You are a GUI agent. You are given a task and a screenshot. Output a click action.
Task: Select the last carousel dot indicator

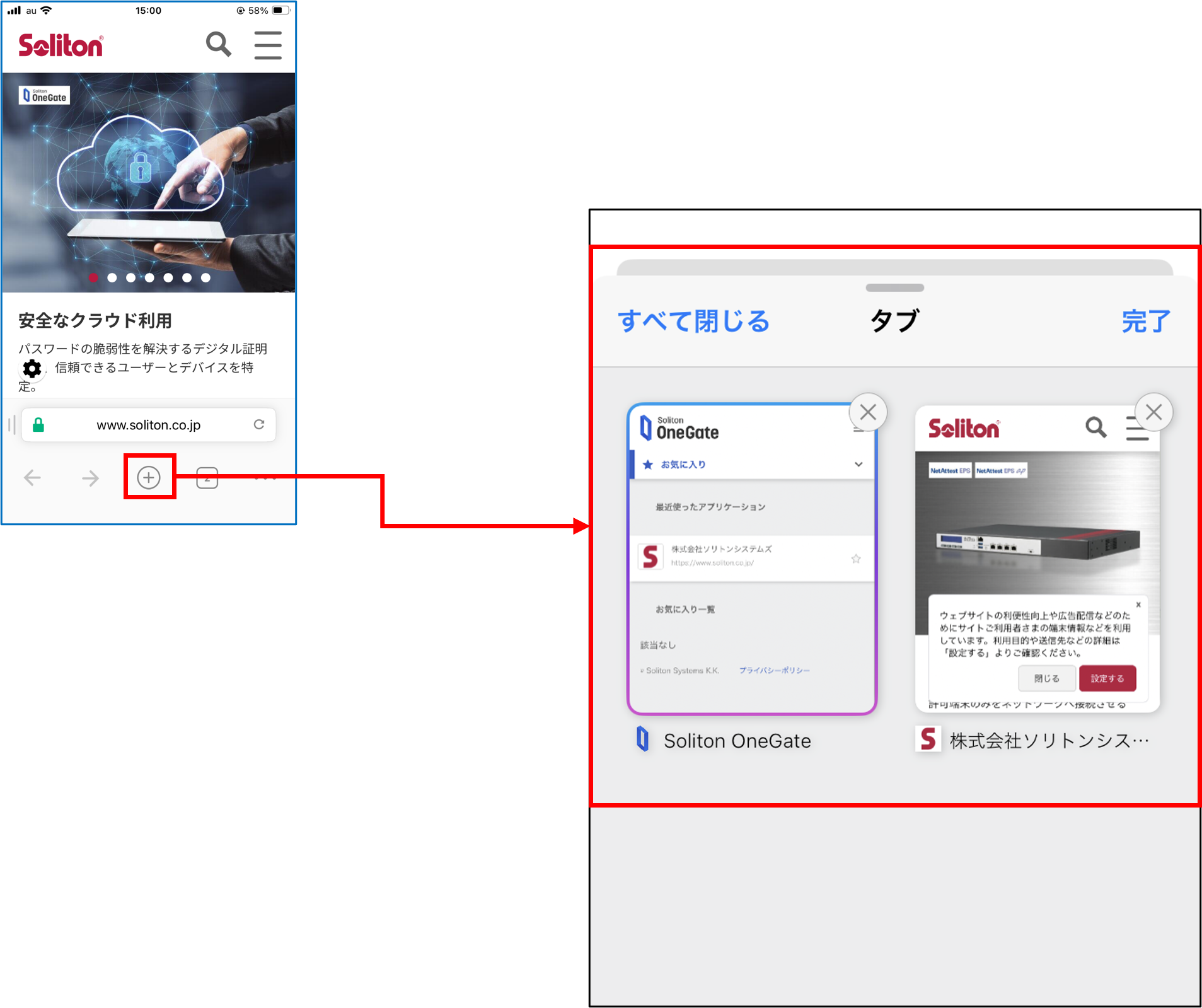click(x=205, y=277)
